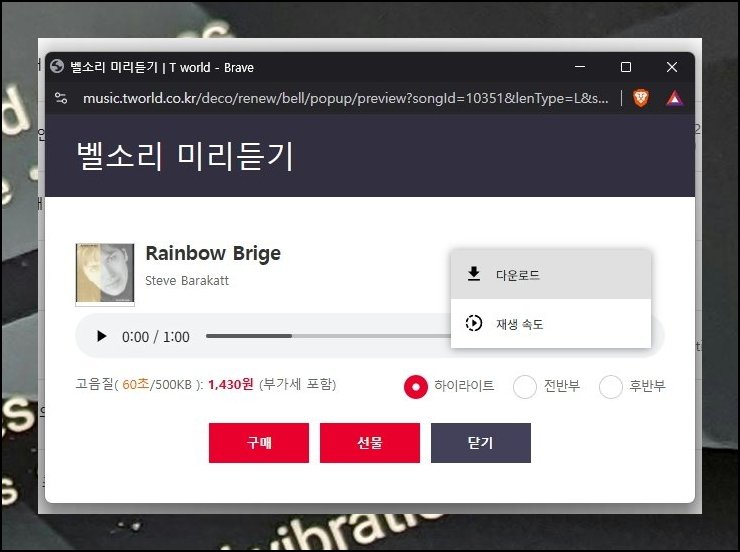Click the playback speed circular icon
The height and width of the screenshot is (552, 740).
tap(473, 323)
